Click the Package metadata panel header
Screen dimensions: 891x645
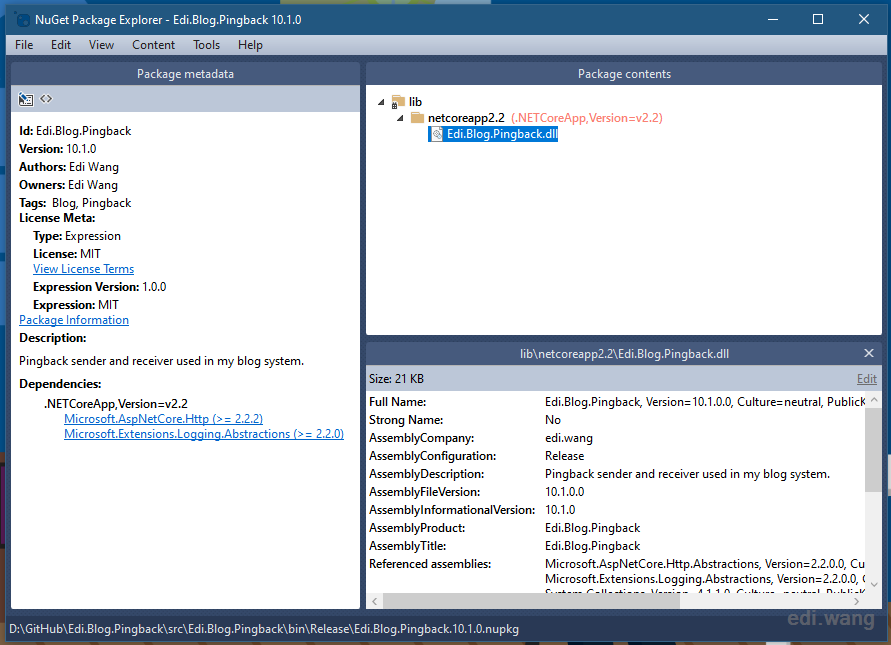coord(185,74)
